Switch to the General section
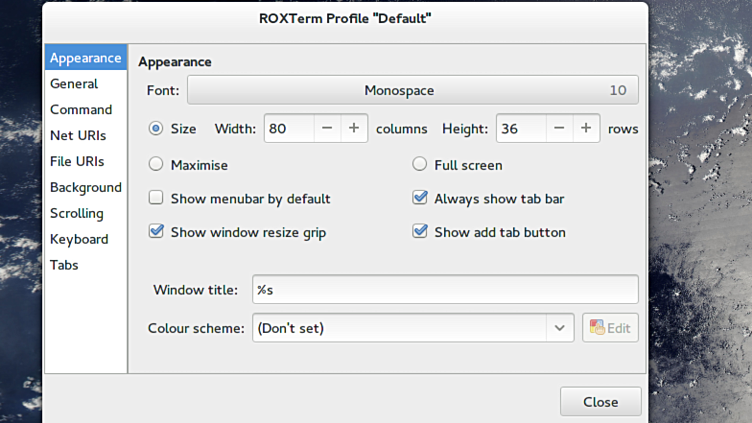Viewport: 752px width, 423px height. pos(74,84)
